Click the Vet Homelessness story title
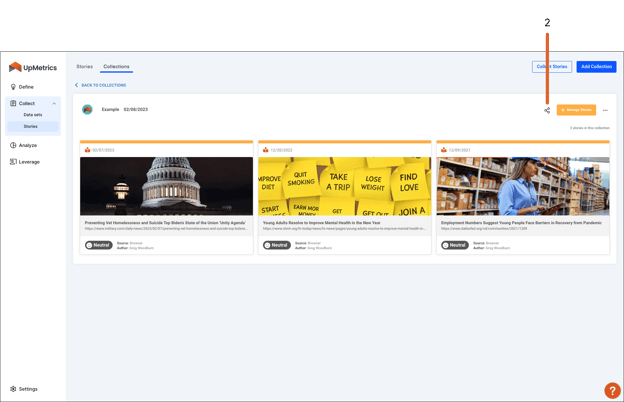Screen dimensions: 624x402 point(165,223)
